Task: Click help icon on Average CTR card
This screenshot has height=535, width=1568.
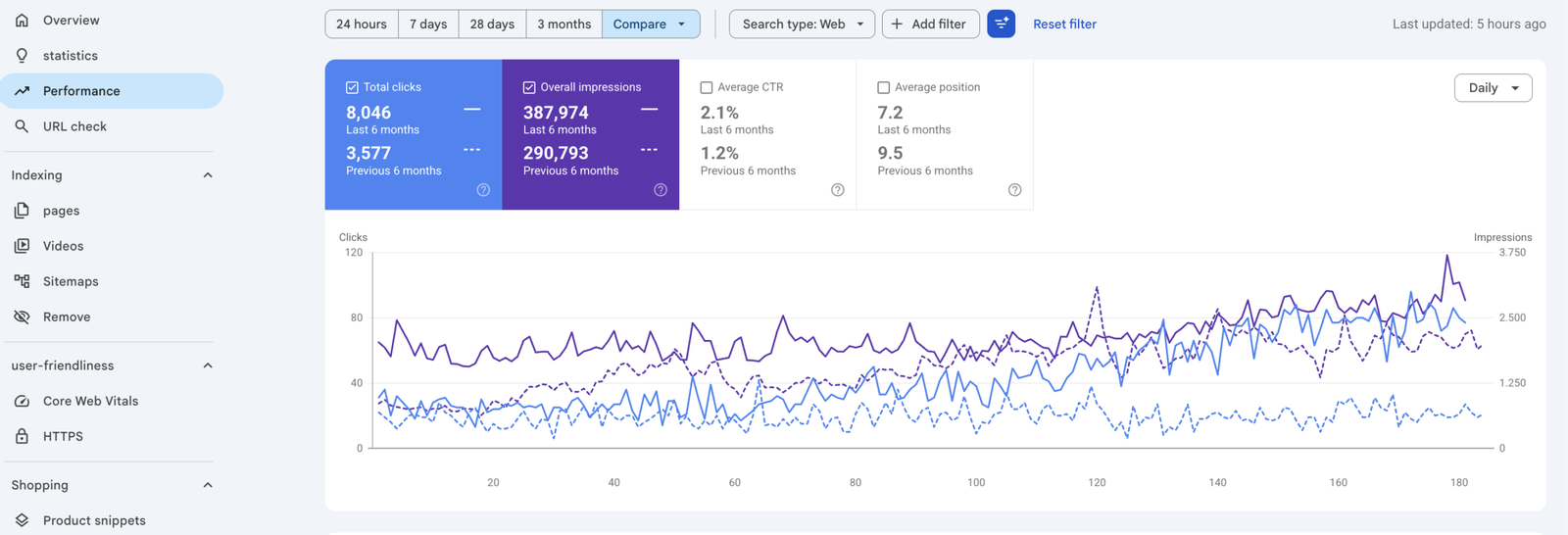Action: pyautogui.click(x=838, y=190)
